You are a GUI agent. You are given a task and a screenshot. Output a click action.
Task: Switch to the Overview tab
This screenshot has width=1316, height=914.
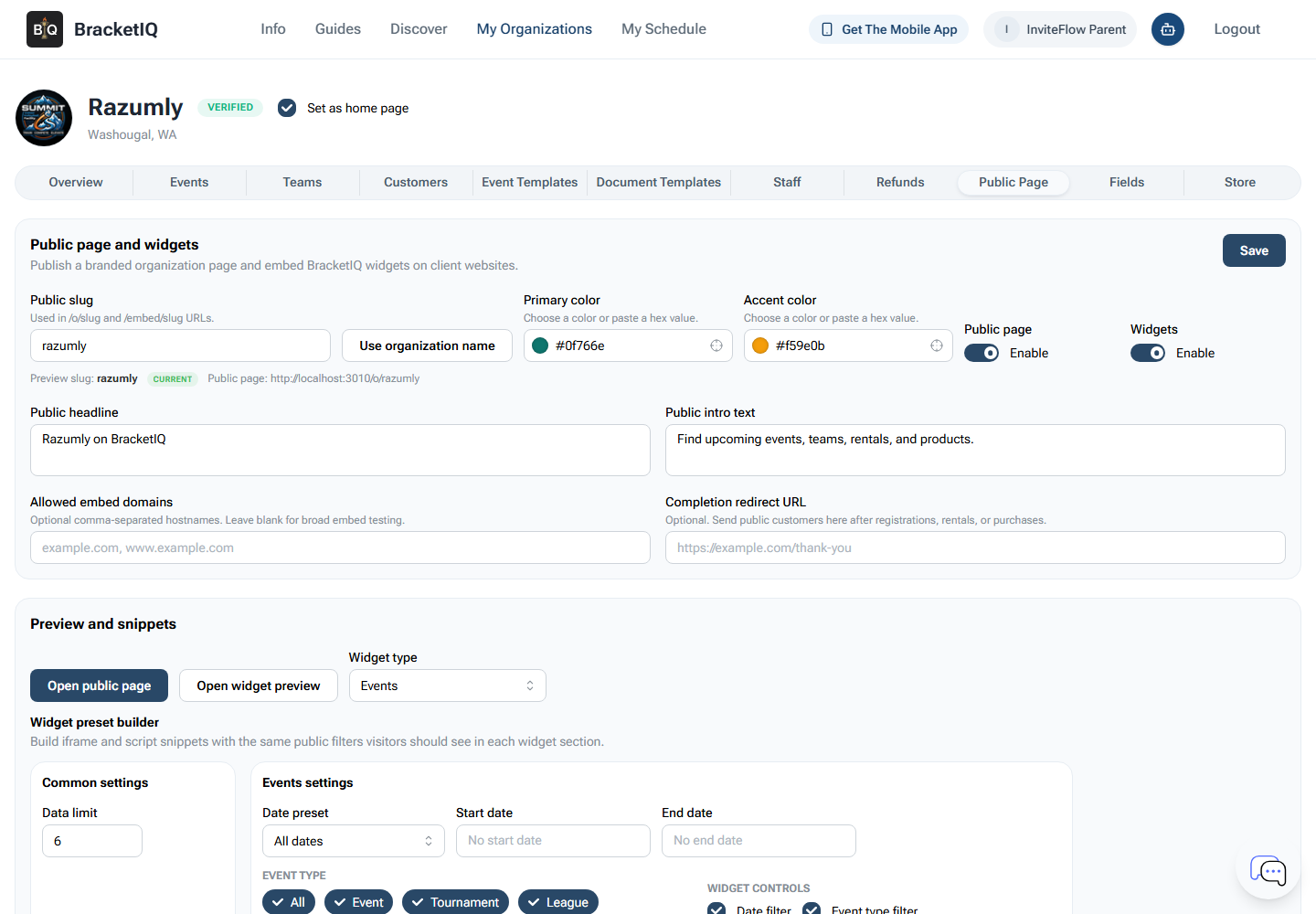76,183
